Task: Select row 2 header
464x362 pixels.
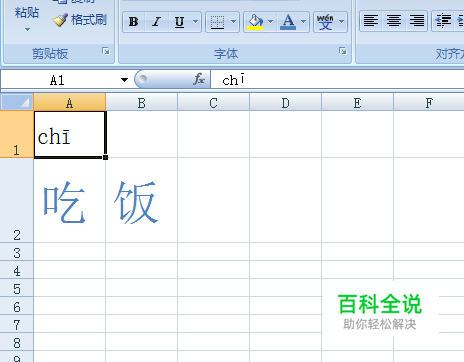Action: click(x=17, y=200)
